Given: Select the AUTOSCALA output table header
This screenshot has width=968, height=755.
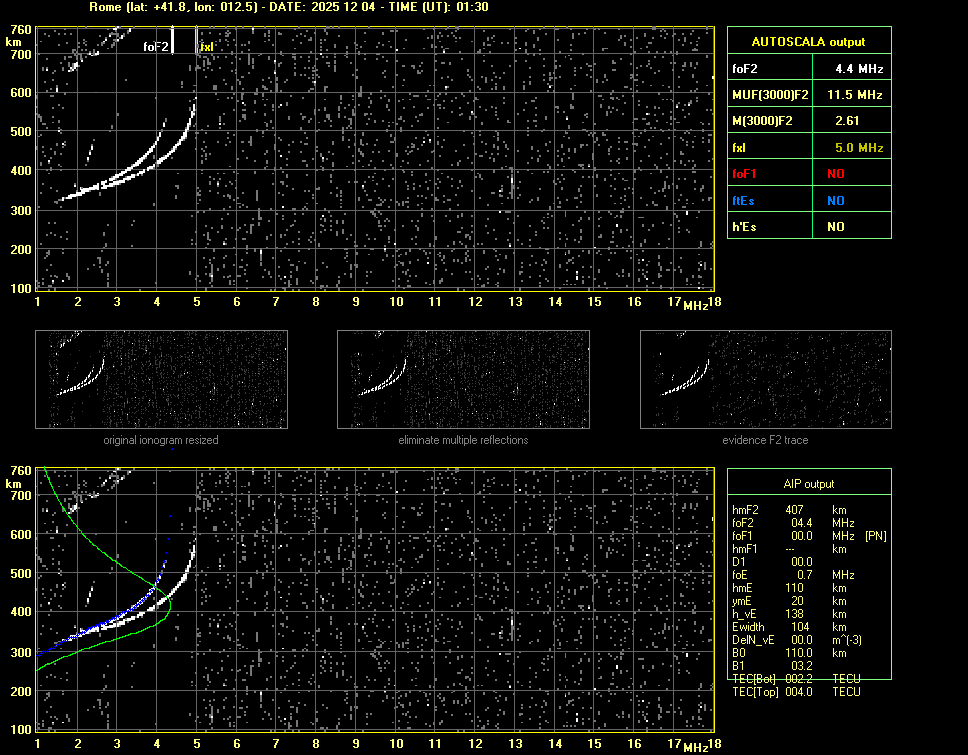Looking at the screenshot, I should pos(808,42).
